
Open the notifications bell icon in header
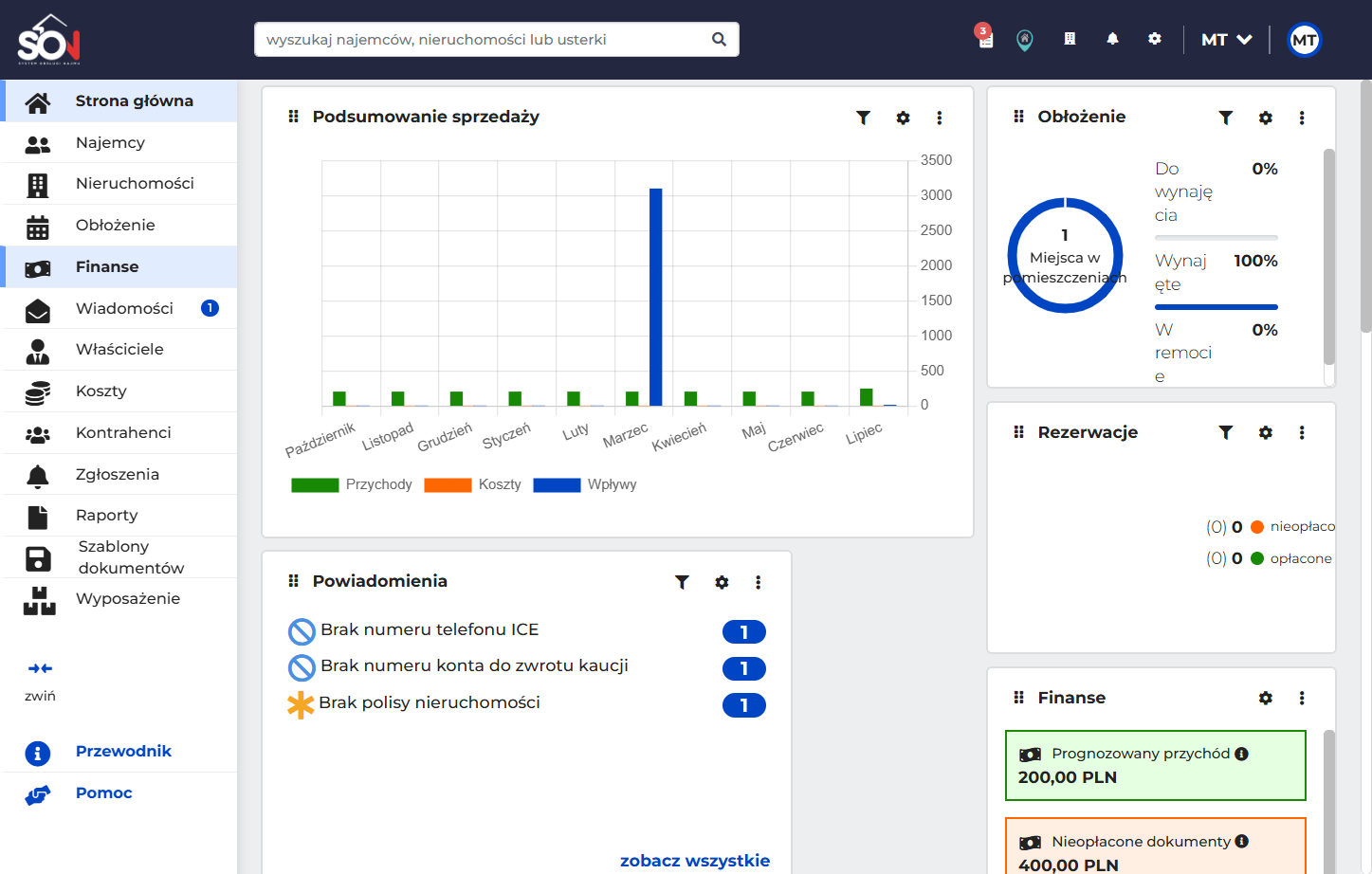click(x=1112, y=39)
